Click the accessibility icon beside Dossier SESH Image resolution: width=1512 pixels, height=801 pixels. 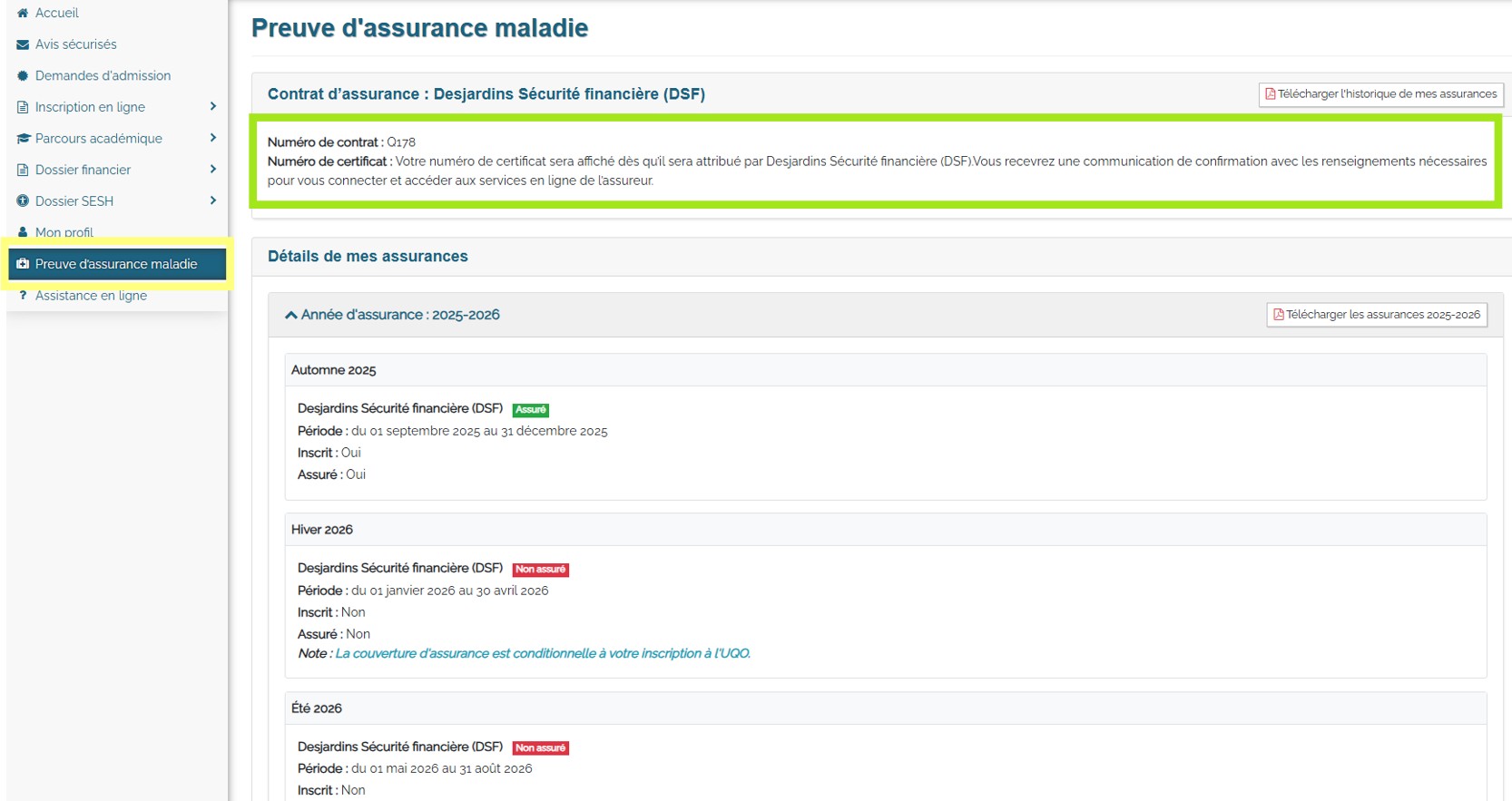23,201
